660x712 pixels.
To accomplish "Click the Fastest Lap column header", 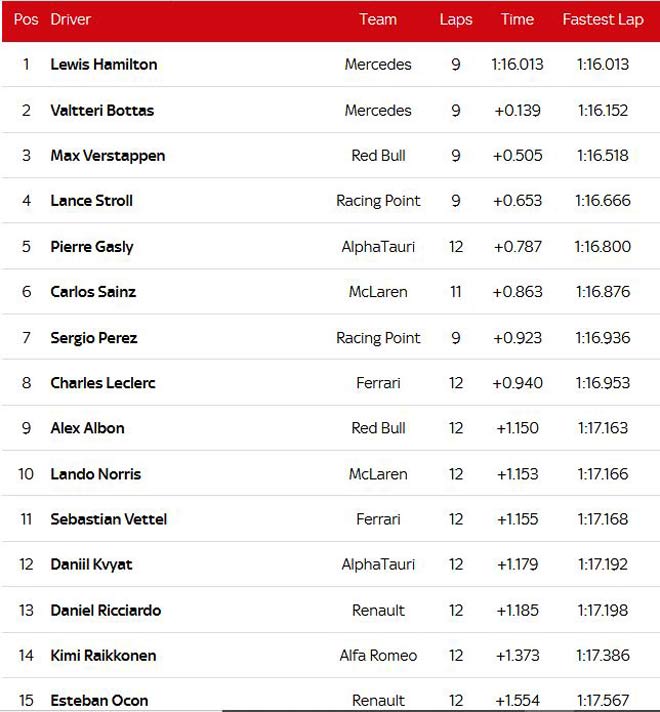I will click(x=602, y=20).
